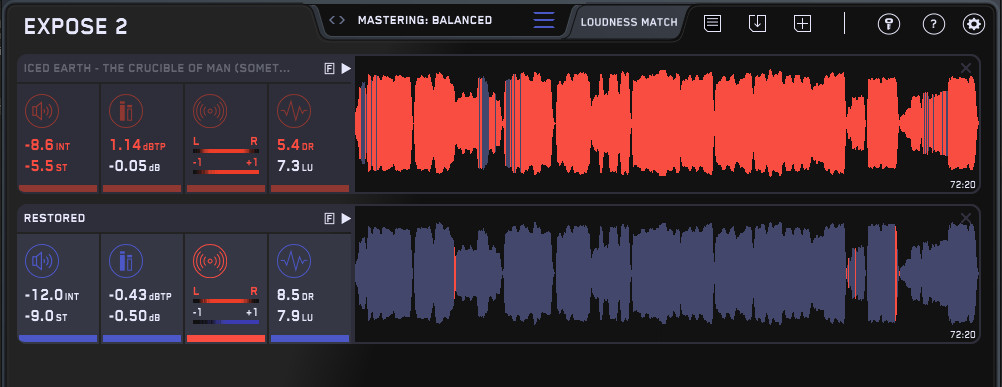This screenshot has height=387, width=1002.
Task: Click -0.05 dB peak value
Action: click(134, 167)
